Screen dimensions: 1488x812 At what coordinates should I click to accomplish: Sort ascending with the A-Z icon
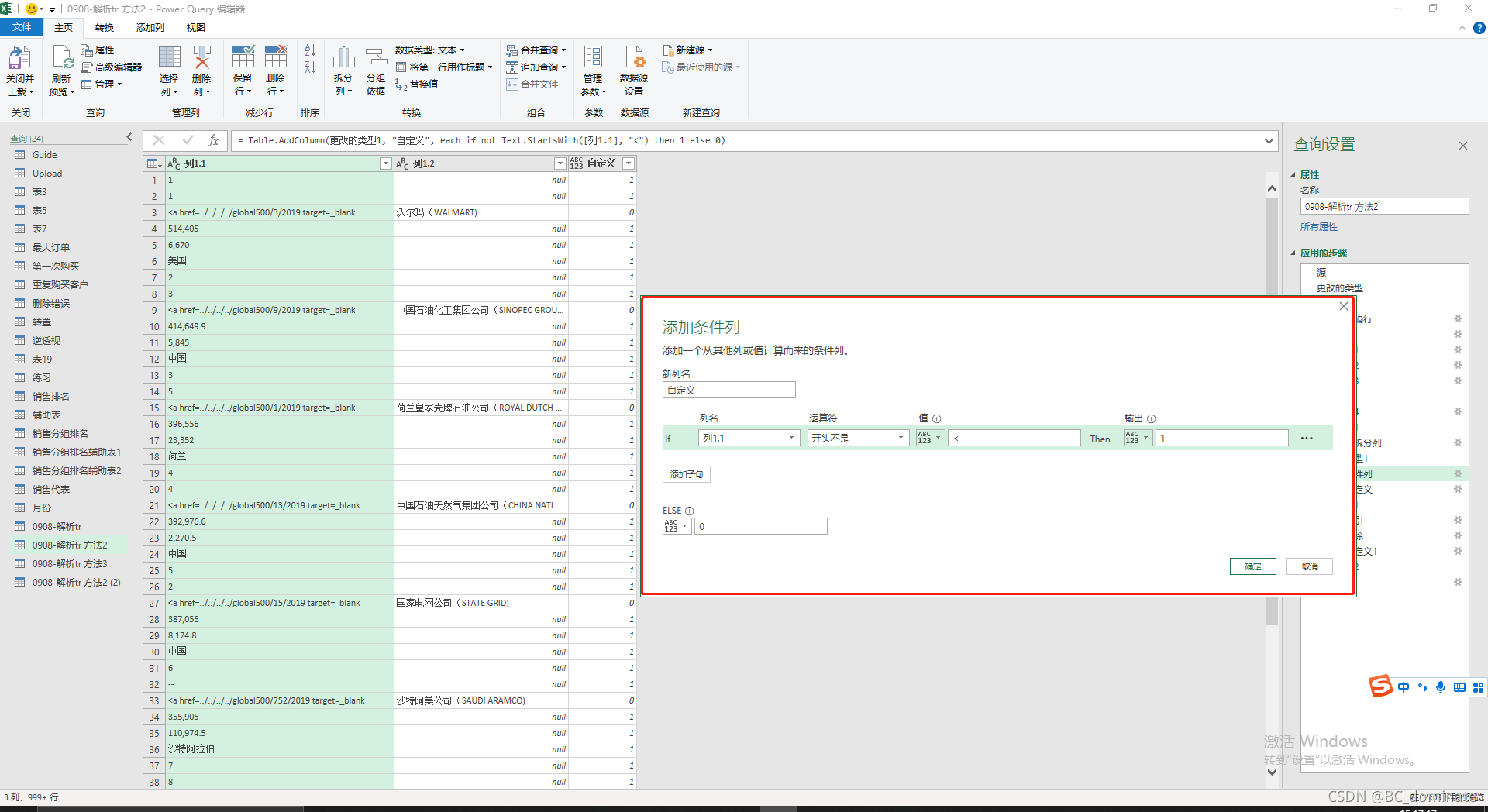tap(310, 50)
